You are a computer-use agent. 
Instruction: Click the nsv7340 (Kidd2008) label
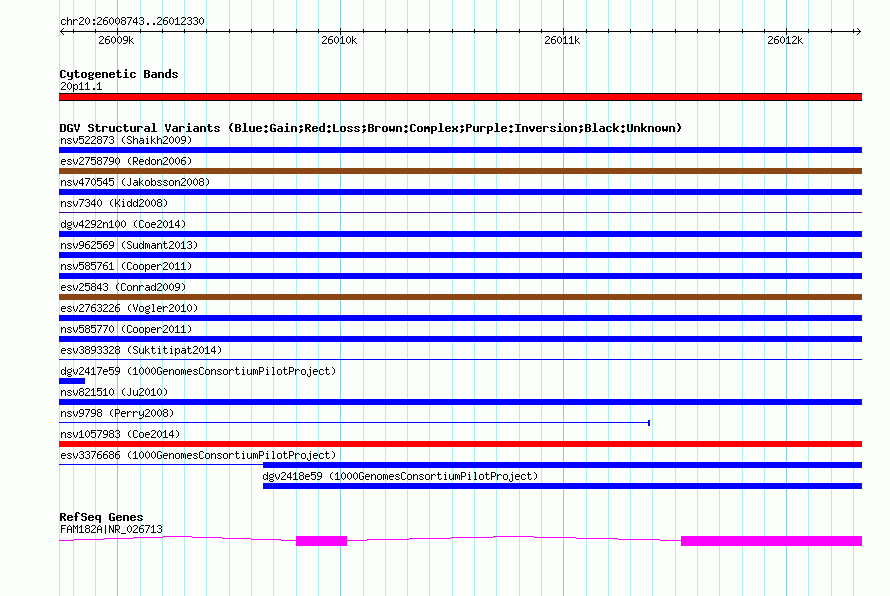[114, 203]
